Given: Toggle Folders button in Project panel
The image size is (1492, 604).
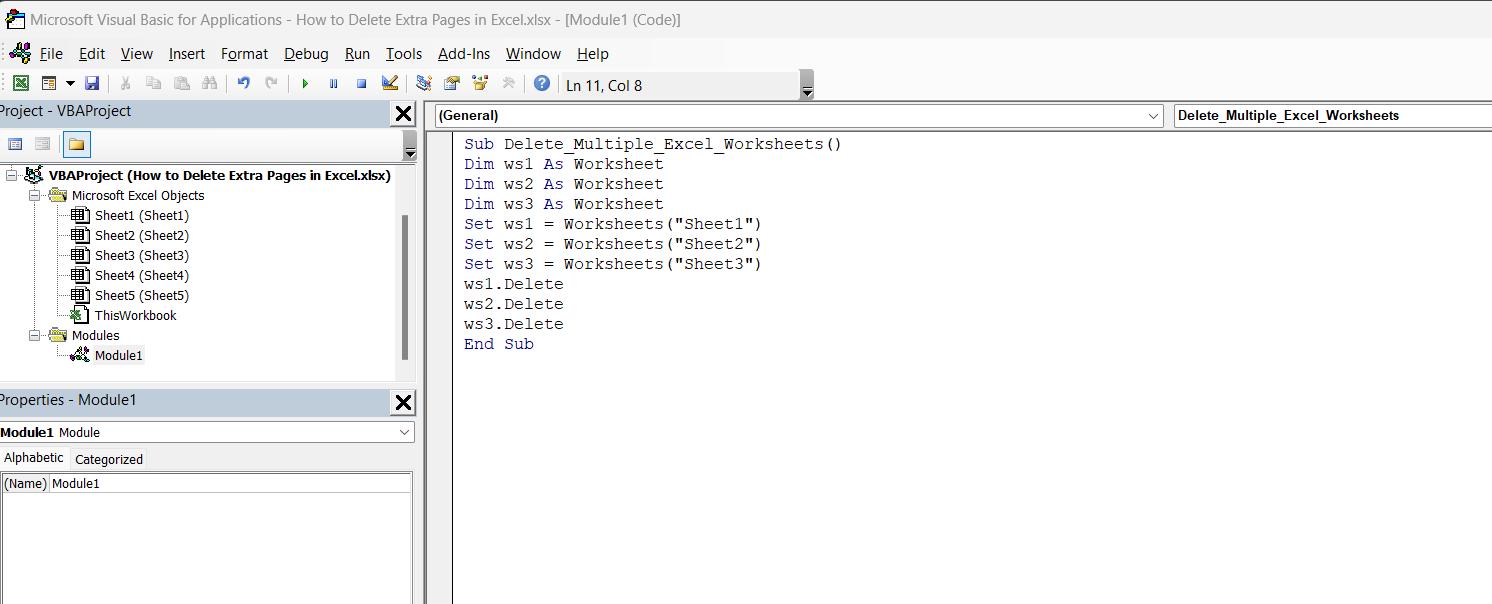Looking at the screenshot, I should click(76, 144).
